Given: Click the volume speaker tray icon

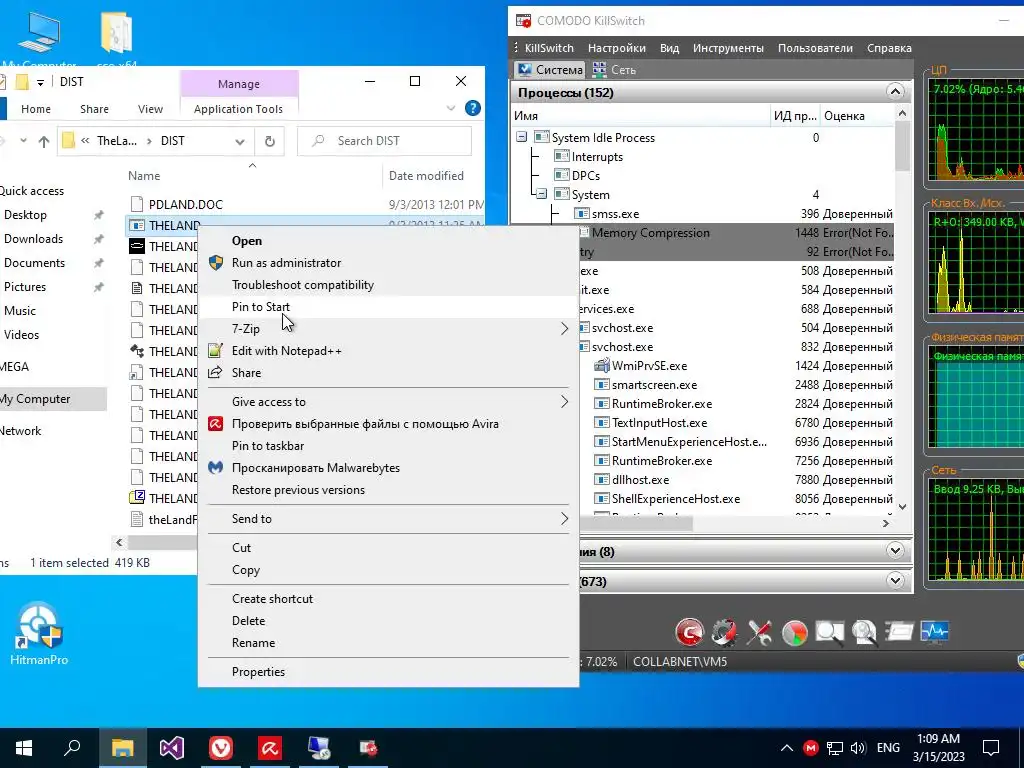Looking at the screenshot, I should coord(858,748).
